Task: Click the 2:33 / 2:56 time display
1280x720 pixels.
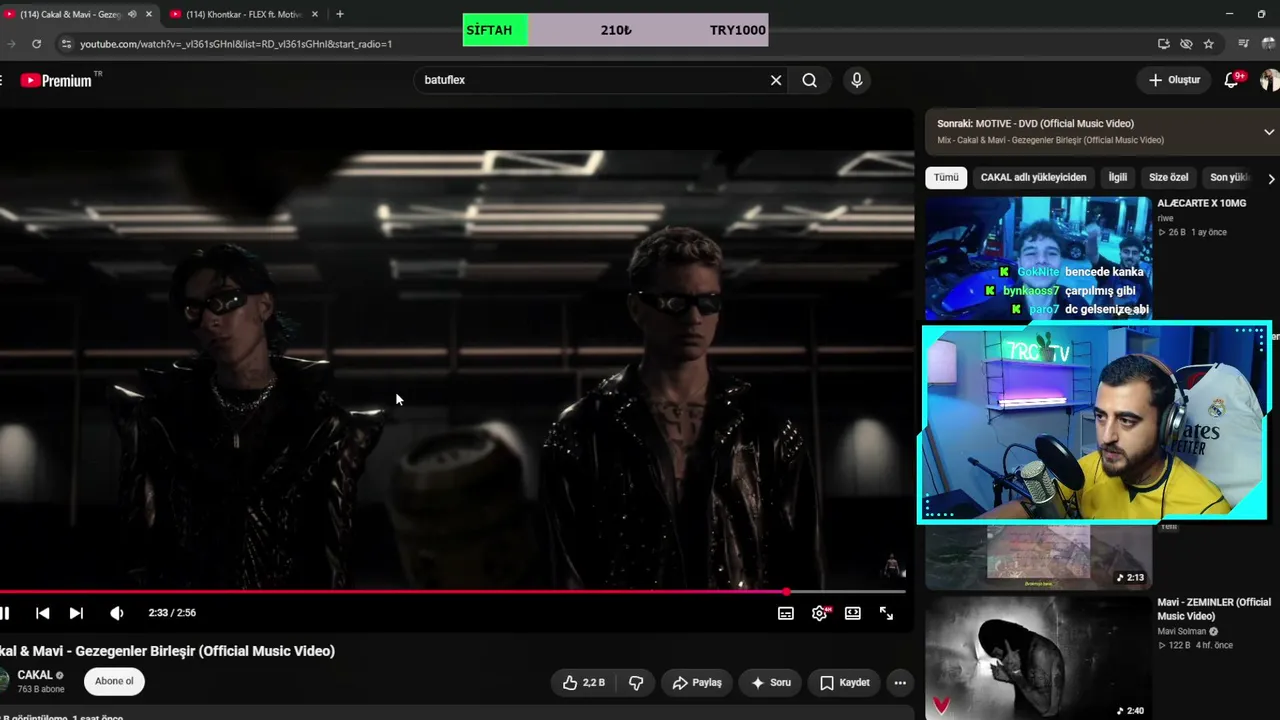Action: (x=172, y=613)
